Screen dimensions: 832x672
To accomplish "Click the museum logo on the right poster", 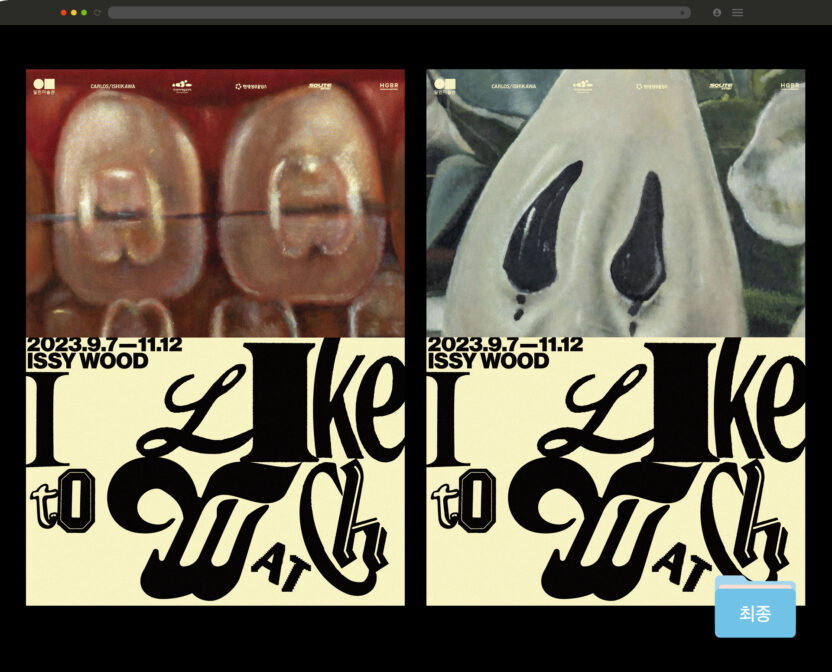I will point(445,86).
